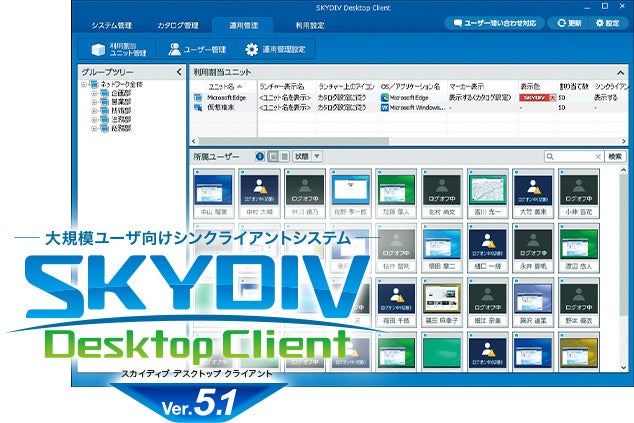Open the 利用設定 tab
The width and height of the screenshot is (634, 423).
coord(310,25)
